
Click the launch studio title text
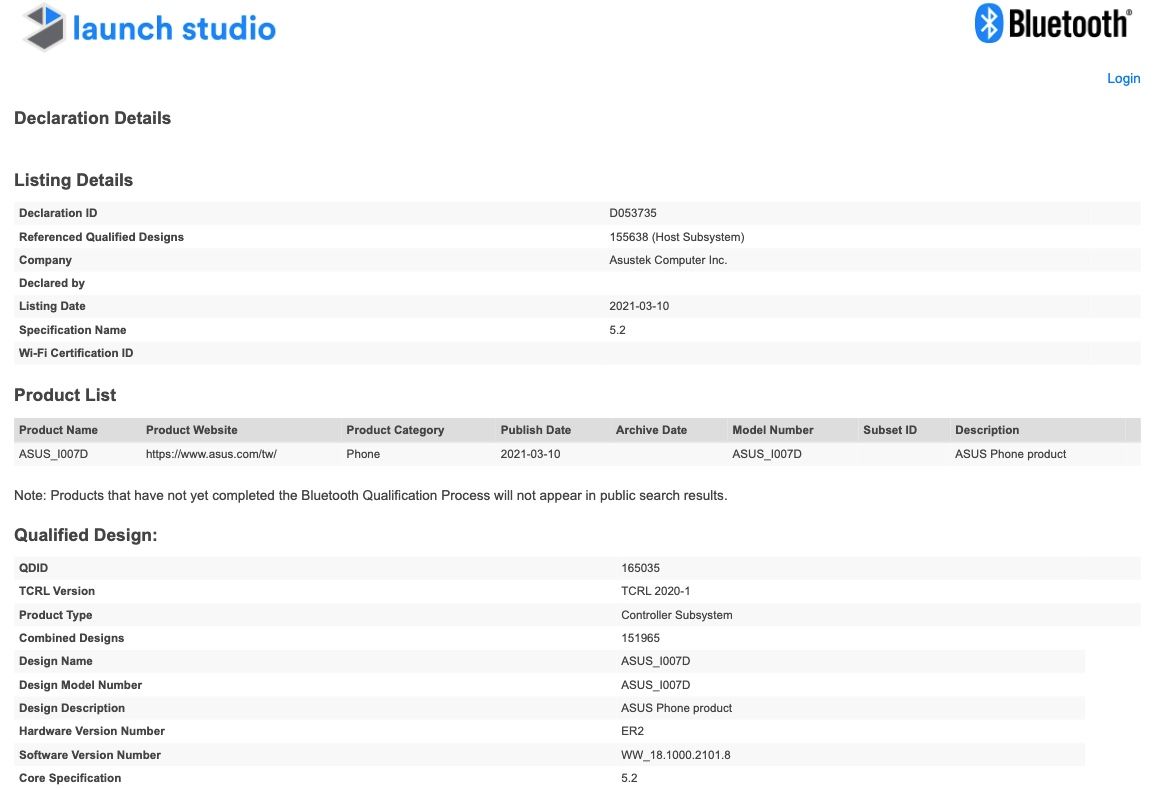tap(174, 28)
